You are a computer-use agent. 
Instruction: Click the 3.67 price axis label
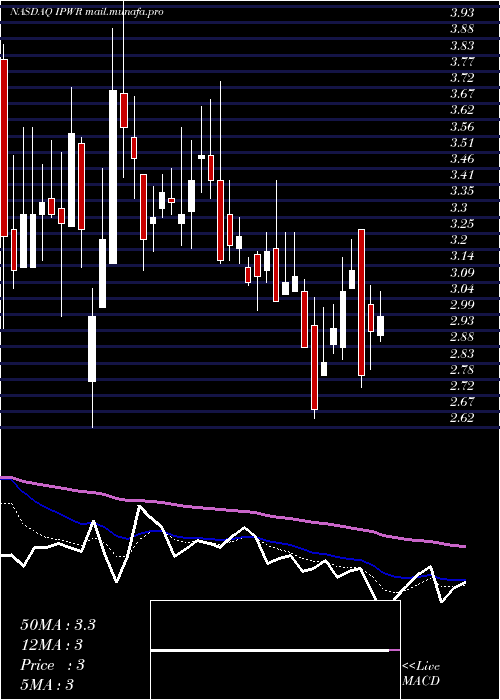coord(462,94)
